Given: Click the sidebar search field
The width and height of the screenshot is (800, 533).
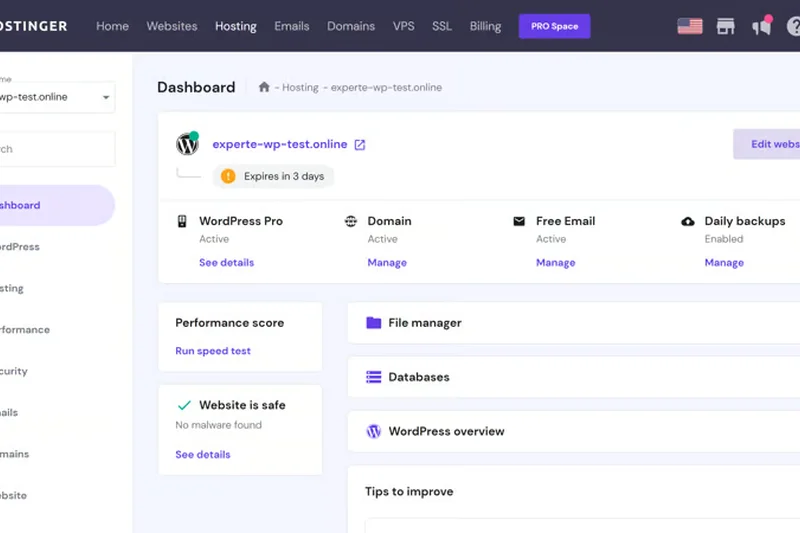Looking at the screenshot, I should click(57, 149).
